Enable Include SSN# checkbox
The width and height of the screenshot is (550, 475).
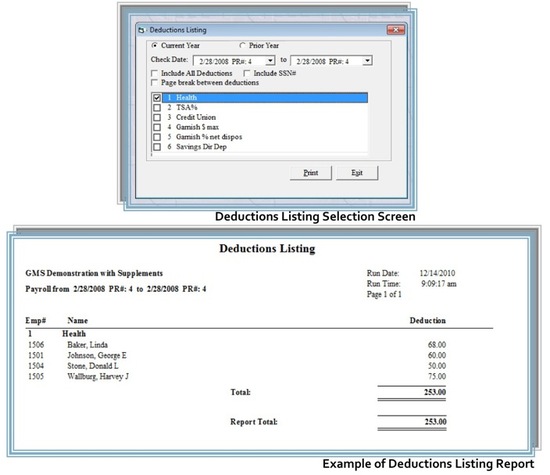pos(247,73)
